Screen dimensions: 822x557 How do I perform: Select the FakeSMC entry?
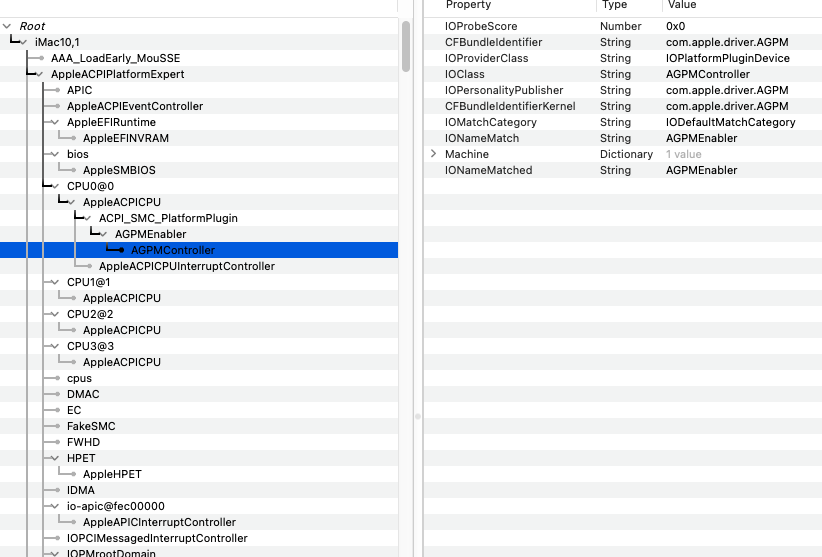tap(91, 426)
